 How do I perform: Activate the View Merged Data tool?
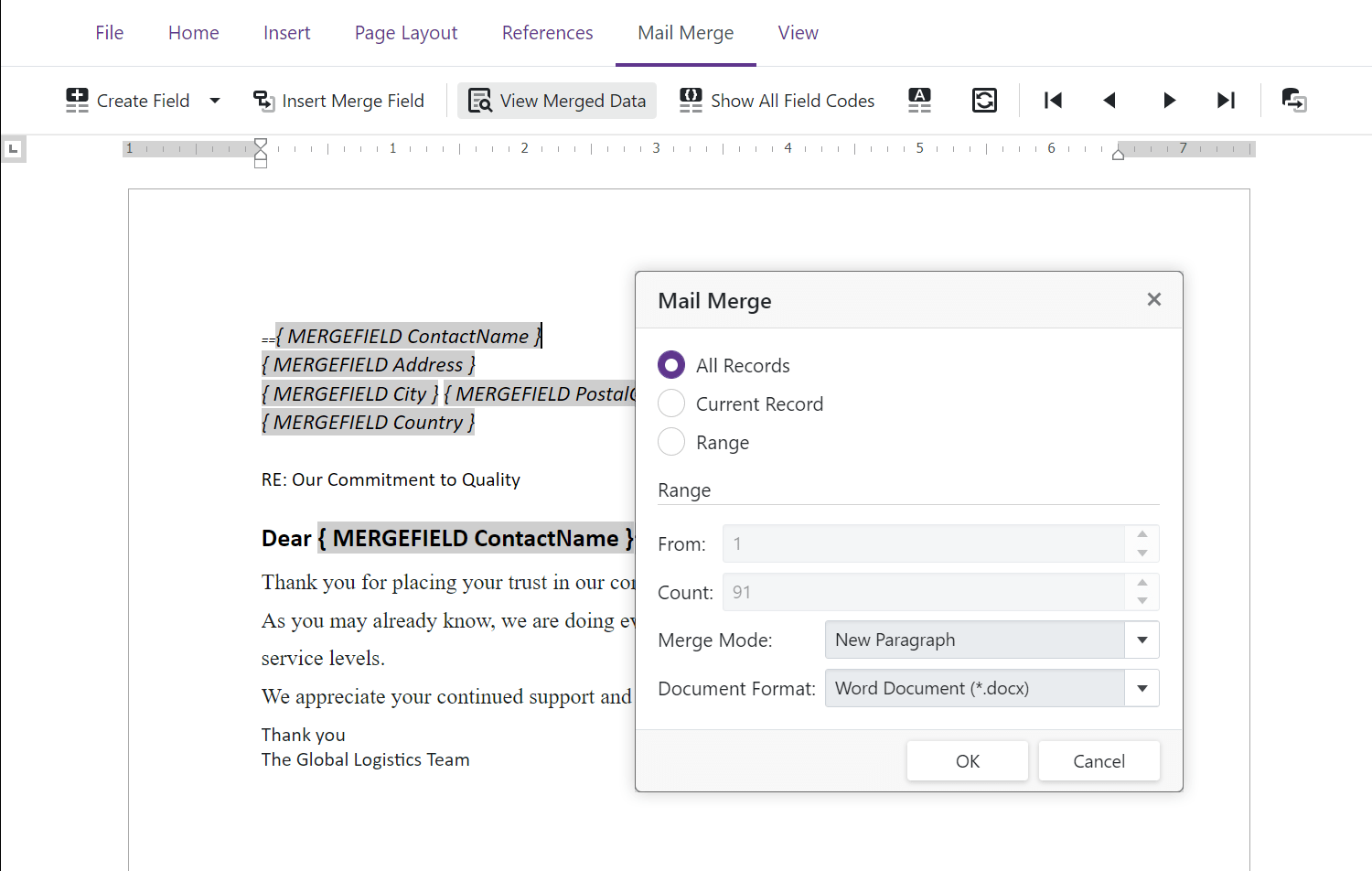click(x=556, y=101)
